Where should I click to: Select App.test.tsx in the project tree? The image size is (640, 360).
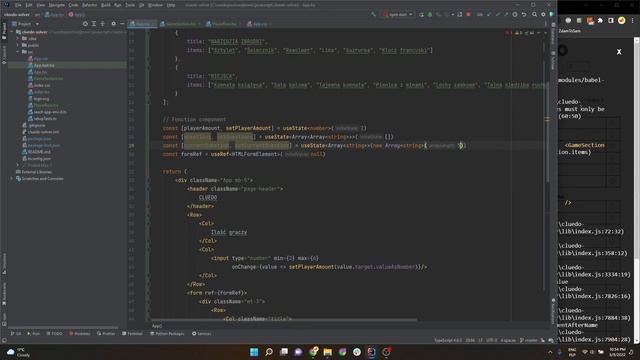click(x=44, y=65)
